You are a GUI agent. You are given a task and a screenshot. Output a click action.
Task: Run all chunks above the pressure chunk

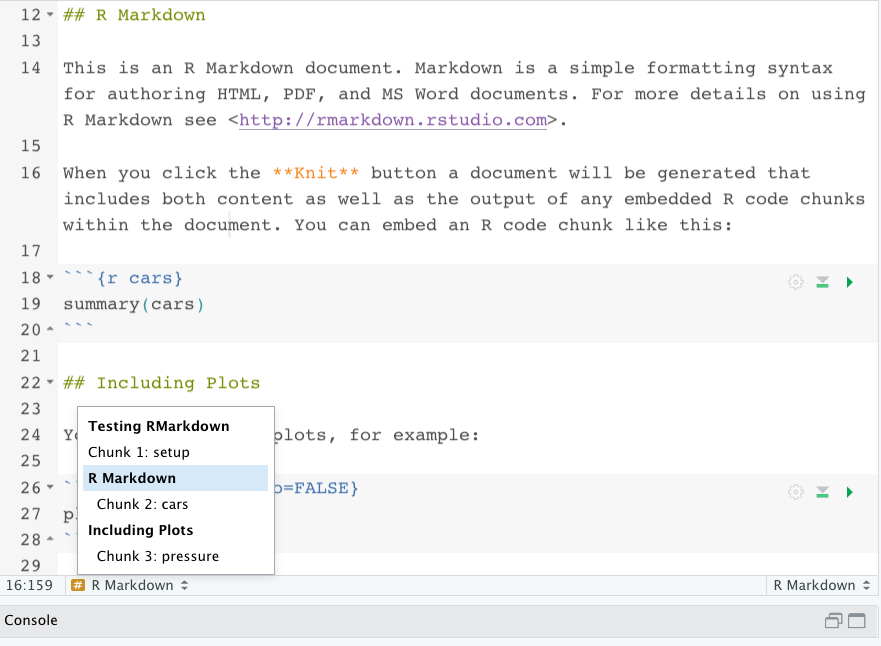click(x=823, y=492)
